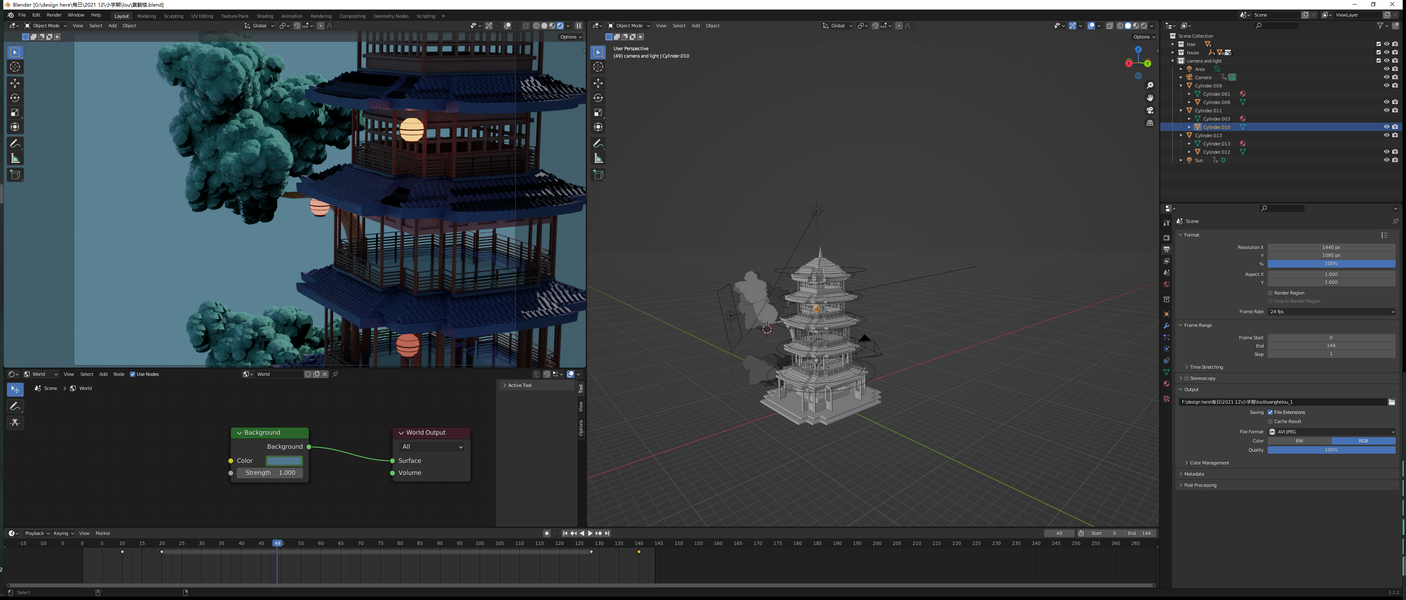This screenshot has height=600, width=1406.
Task: Select the Cursor tool in left viewport
Action: click(x=15, y=67)
